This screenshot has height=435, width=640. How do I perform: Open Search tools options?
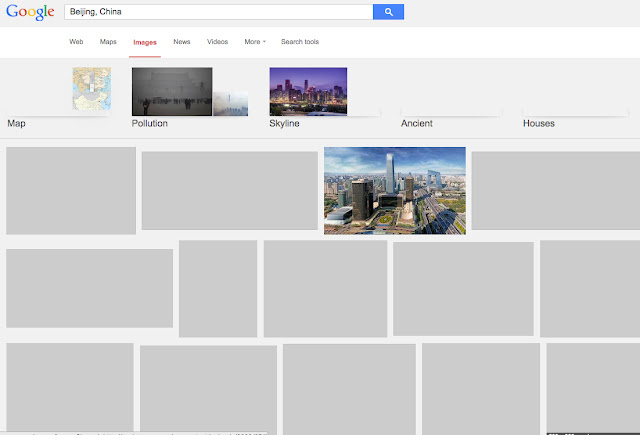(300, 42)
